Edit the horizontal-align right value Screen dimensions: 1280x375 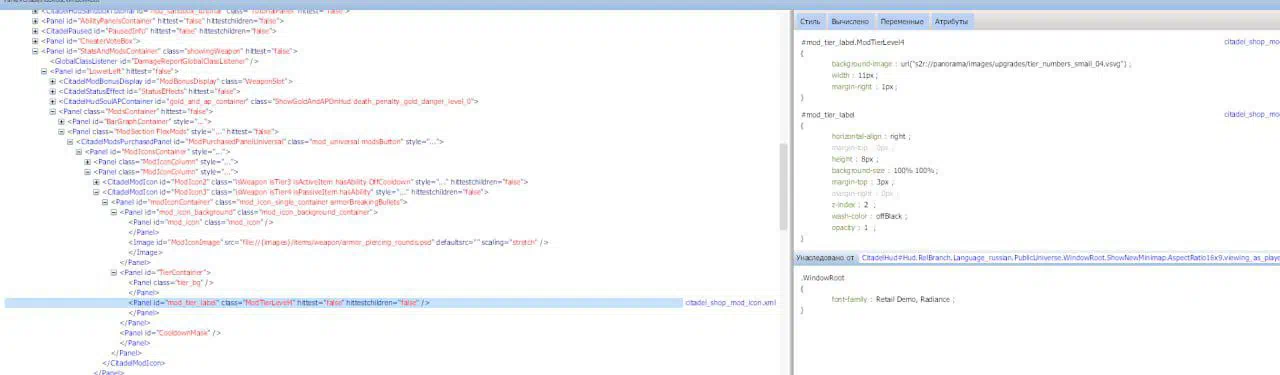pyautogui.click(x=898, y=136)
